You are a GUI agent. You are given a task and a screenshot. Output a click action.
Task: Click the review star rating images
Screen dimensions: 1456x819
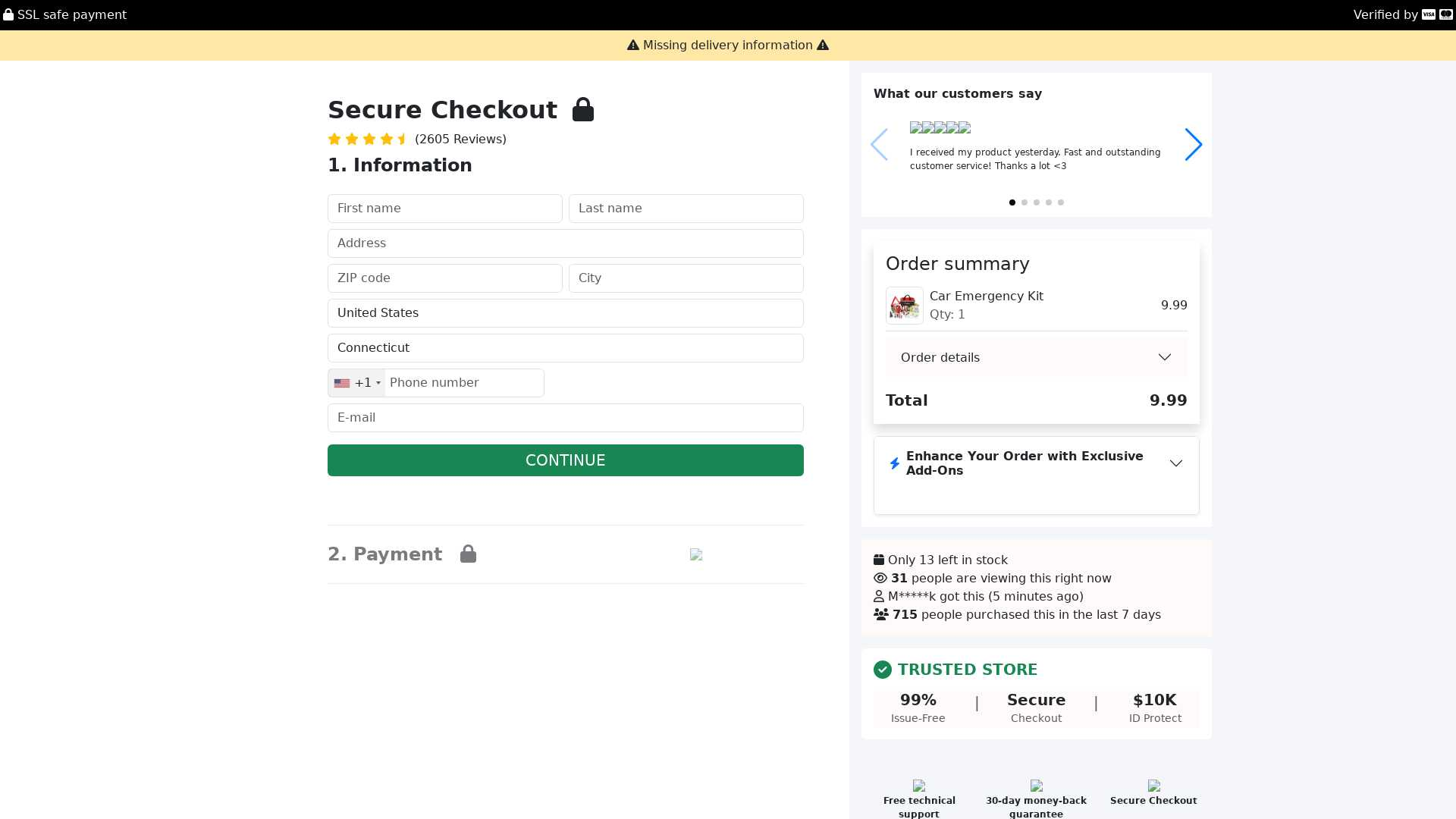(940, 127)
